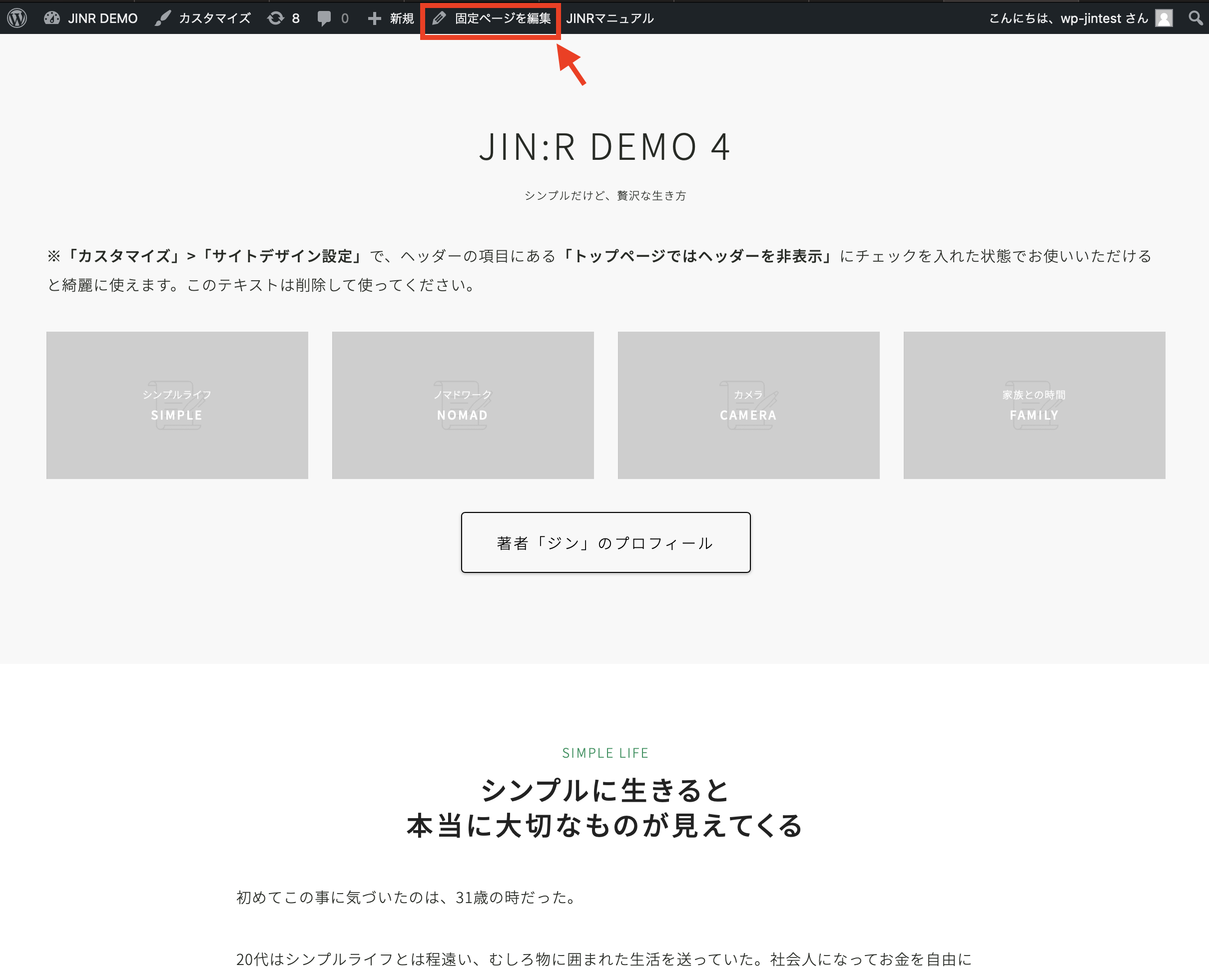
Task: Click the user avatar icon
Action: click(x=1164, y=18)
